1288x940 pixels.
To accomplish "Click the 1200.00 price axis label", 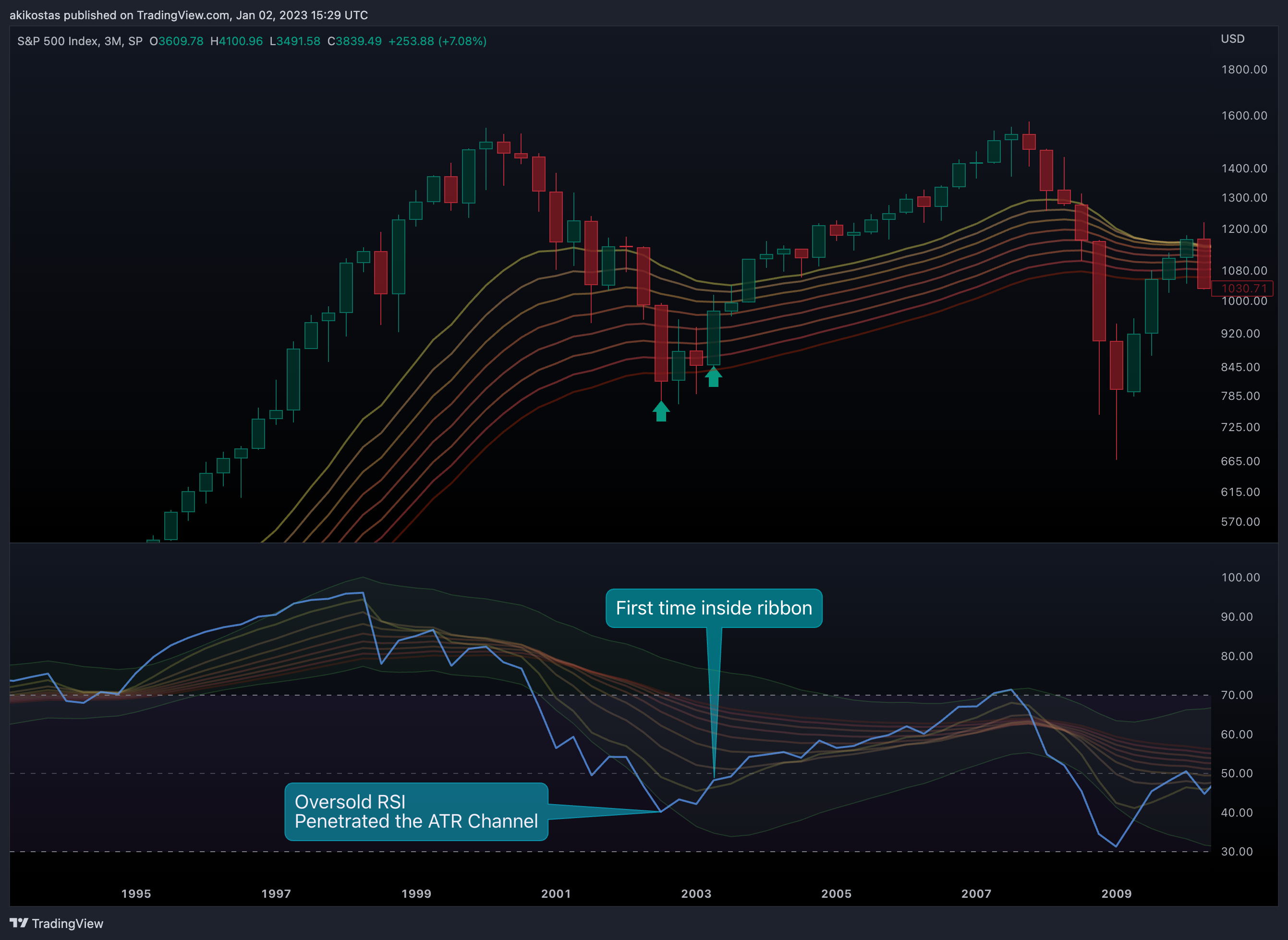I will coord(1244,229).
